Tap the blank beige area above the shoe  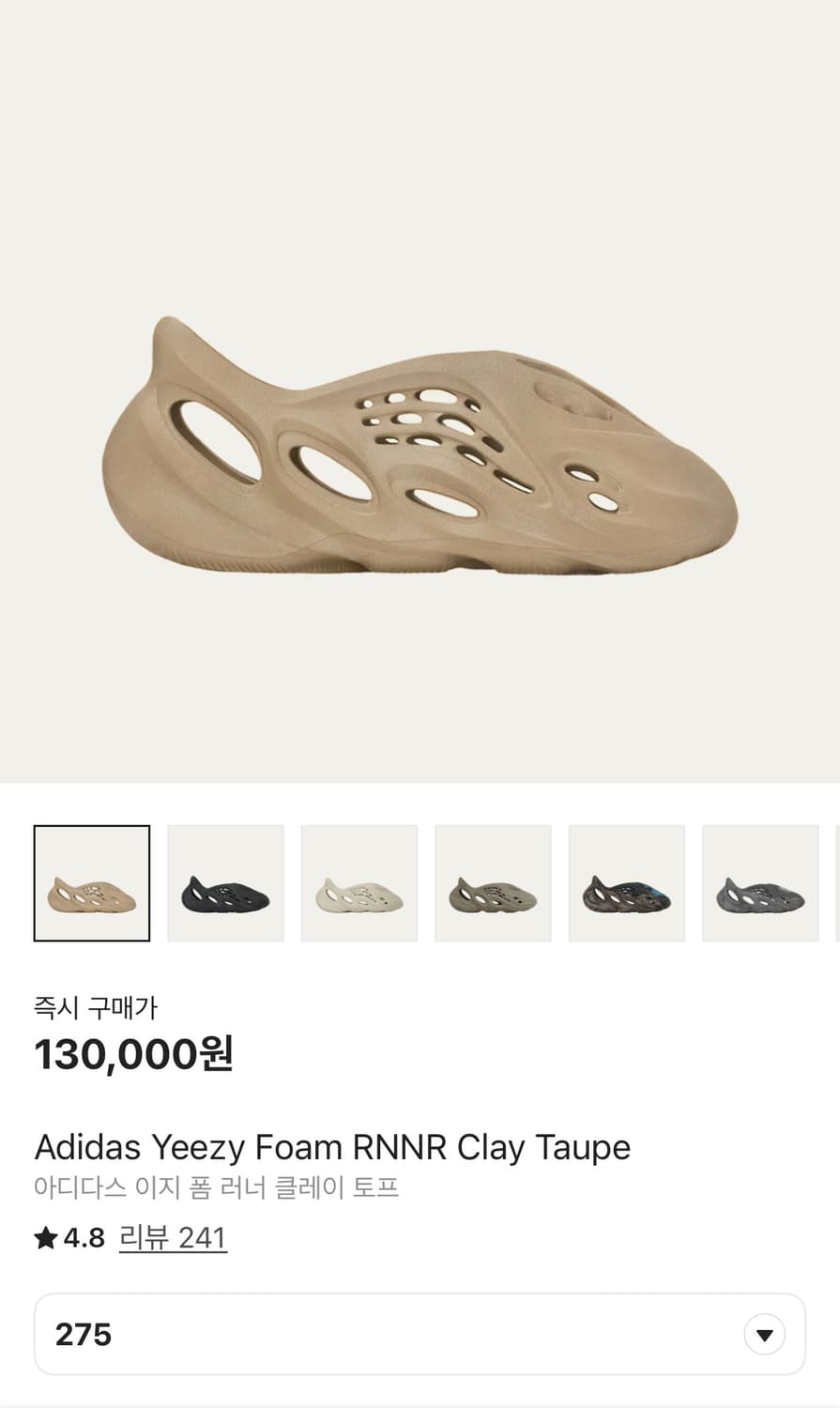pyautogui.click(x=420, y=150)
